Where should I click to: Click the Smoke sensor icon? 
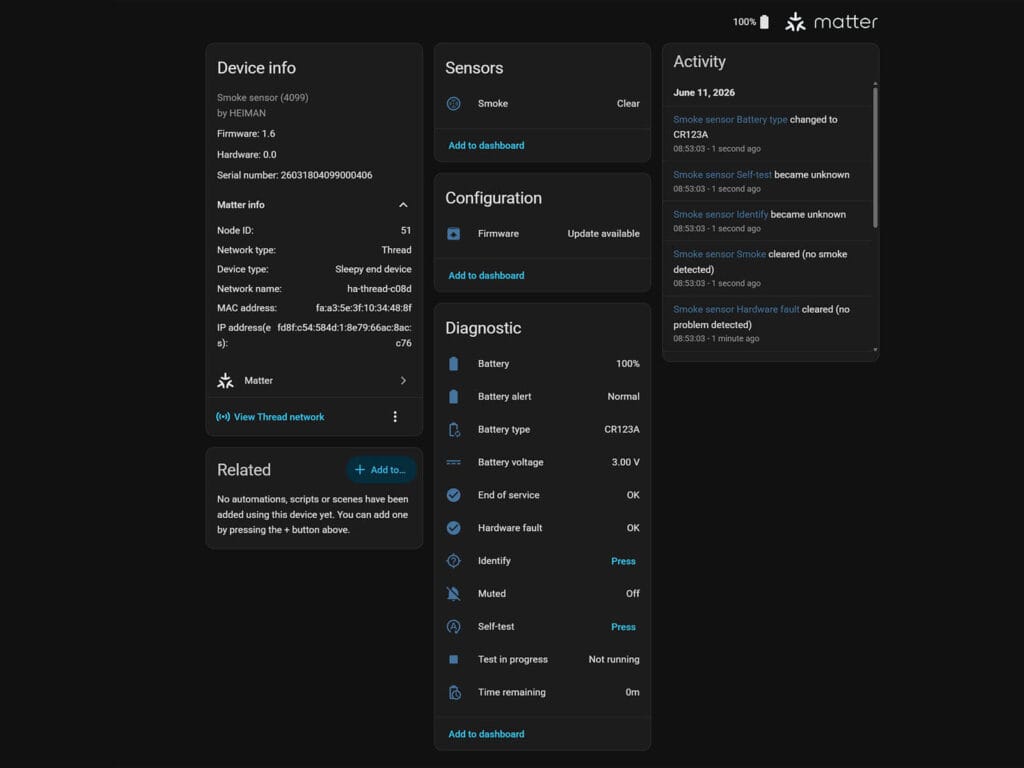[453, 103]
